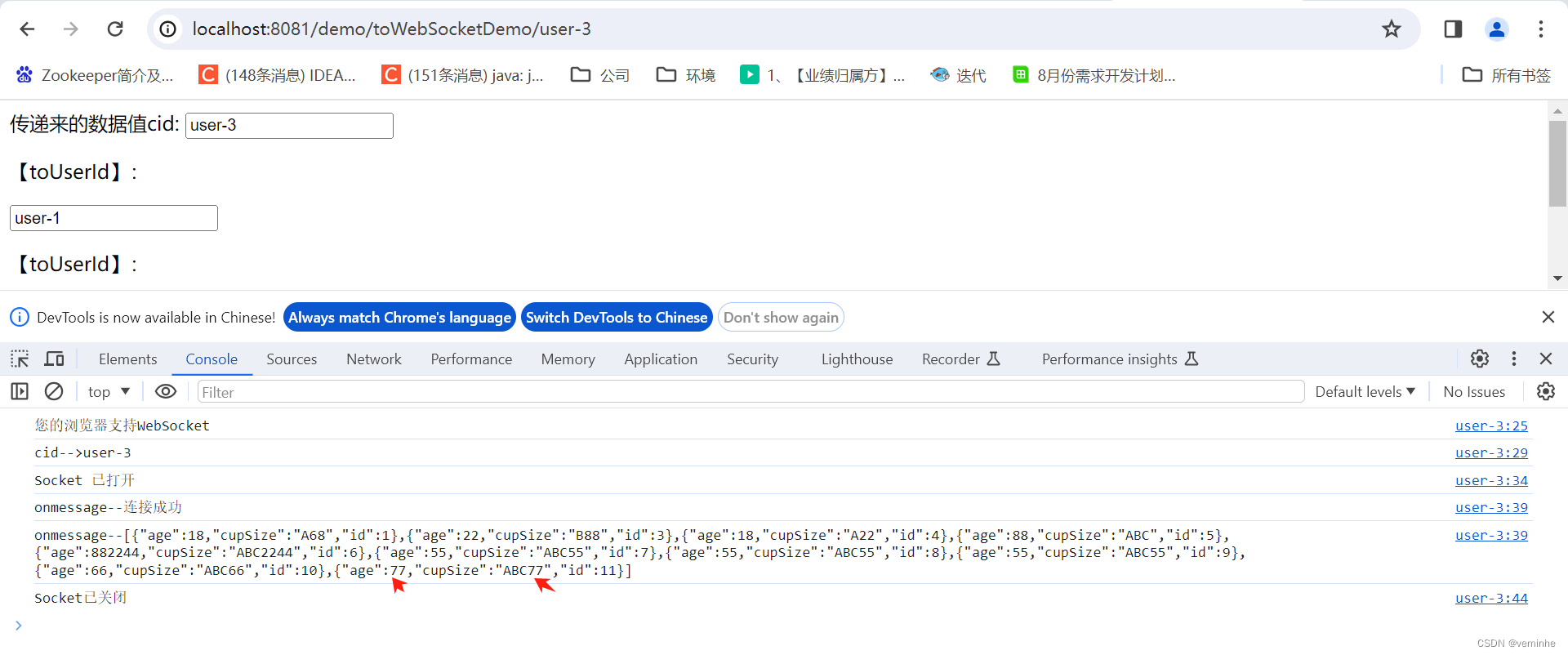Image resolution: width=1568 pixels, height=655 pixels.
Task: Clear the console
Action: pyautogui.click(x=54, y=392)
